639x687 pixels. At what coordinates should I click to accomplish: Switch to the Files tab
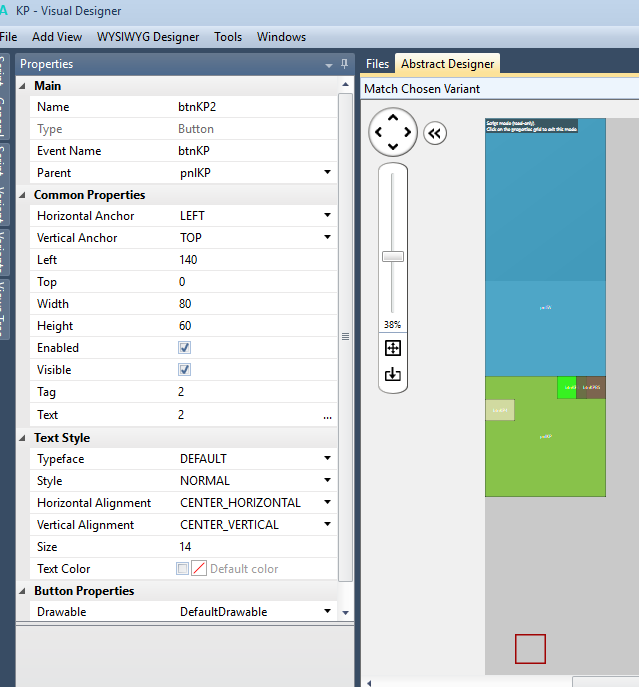377,64
